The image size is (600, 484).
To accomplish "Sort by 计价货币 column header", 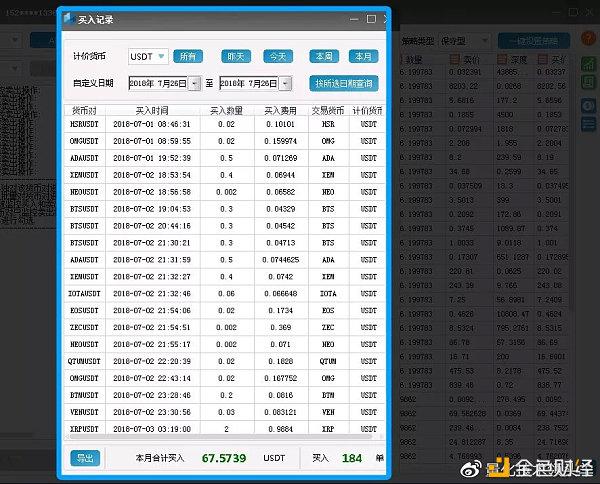I will [367, 111].
